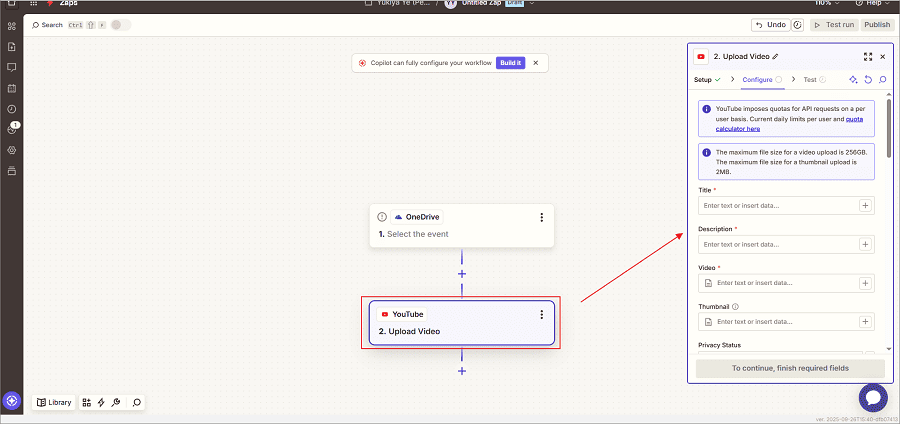
Task: Open the YouTube step three-dot menu
Action: [541, 314]
